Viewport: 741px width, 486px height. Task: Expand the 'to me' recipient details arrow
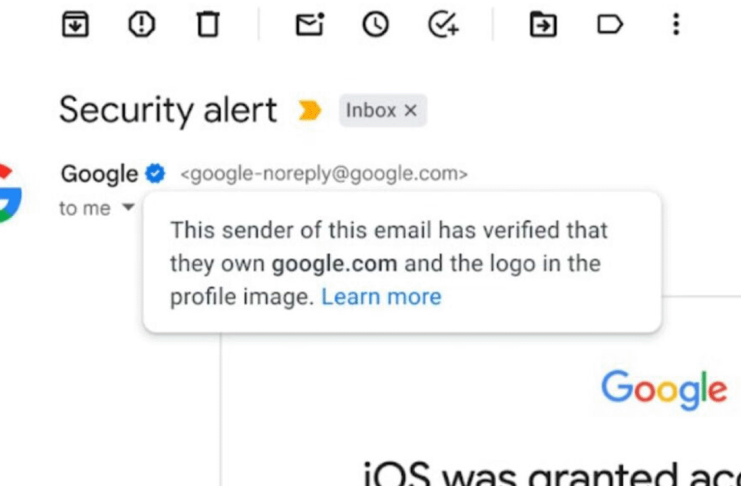(128, 207)
